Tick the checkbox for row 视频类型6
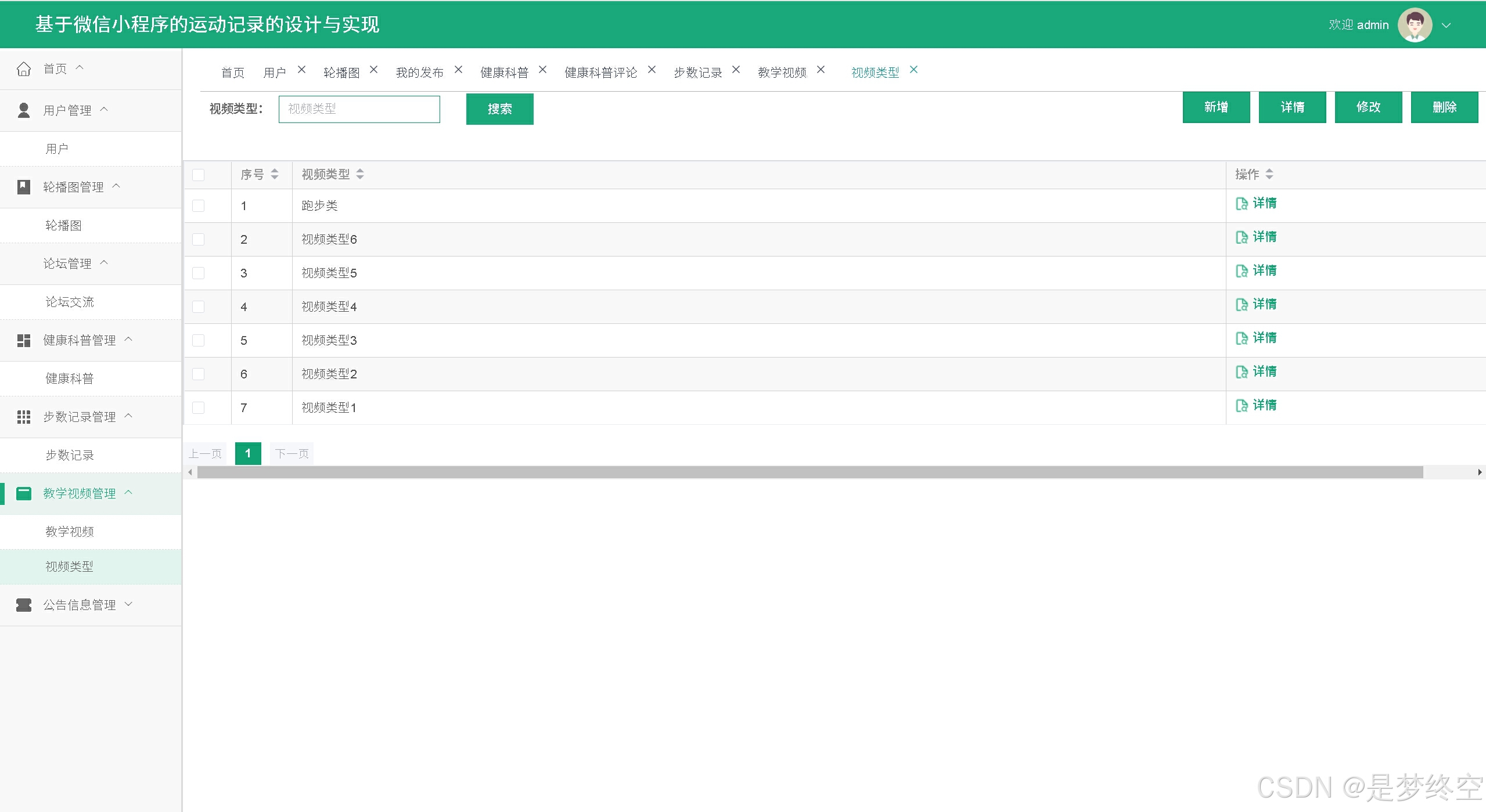This screenshot has height=812, width=1486. (x=199, y=240)
